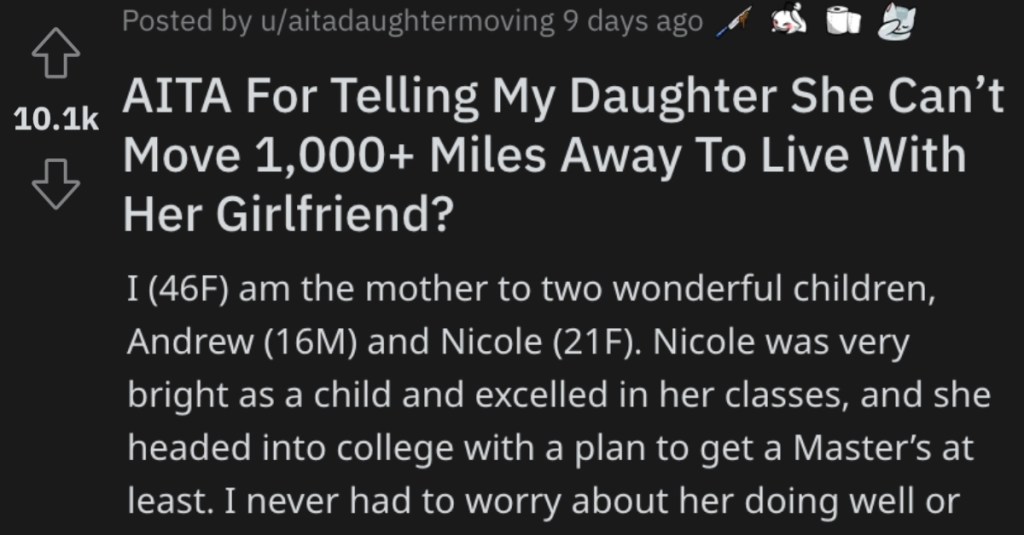
Task: Click the post body paragraph text
Action: [x=559, y=396]
